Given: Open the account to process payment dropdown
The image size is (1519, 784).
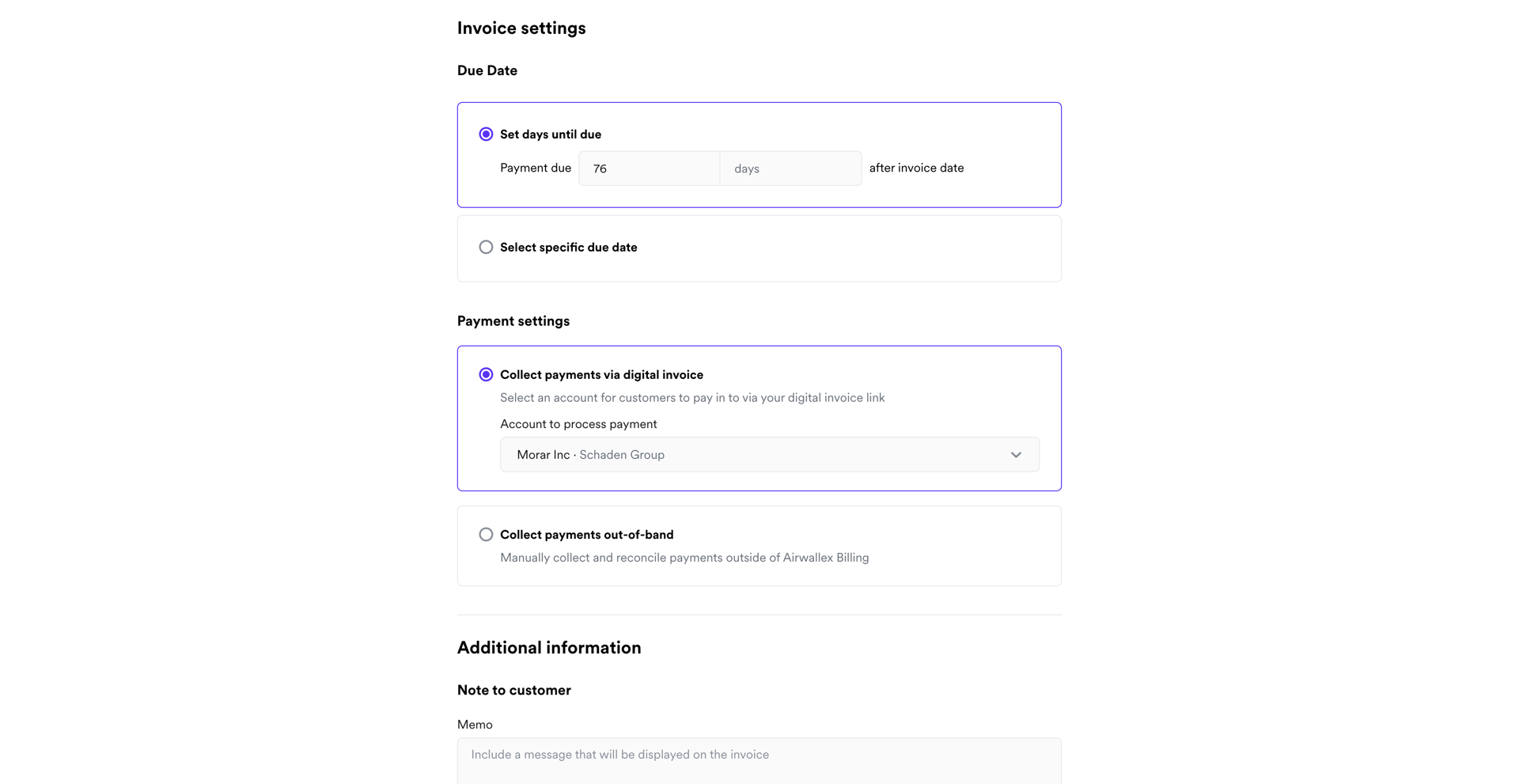Looking at the screenshot, I should (x=769, y=455).
